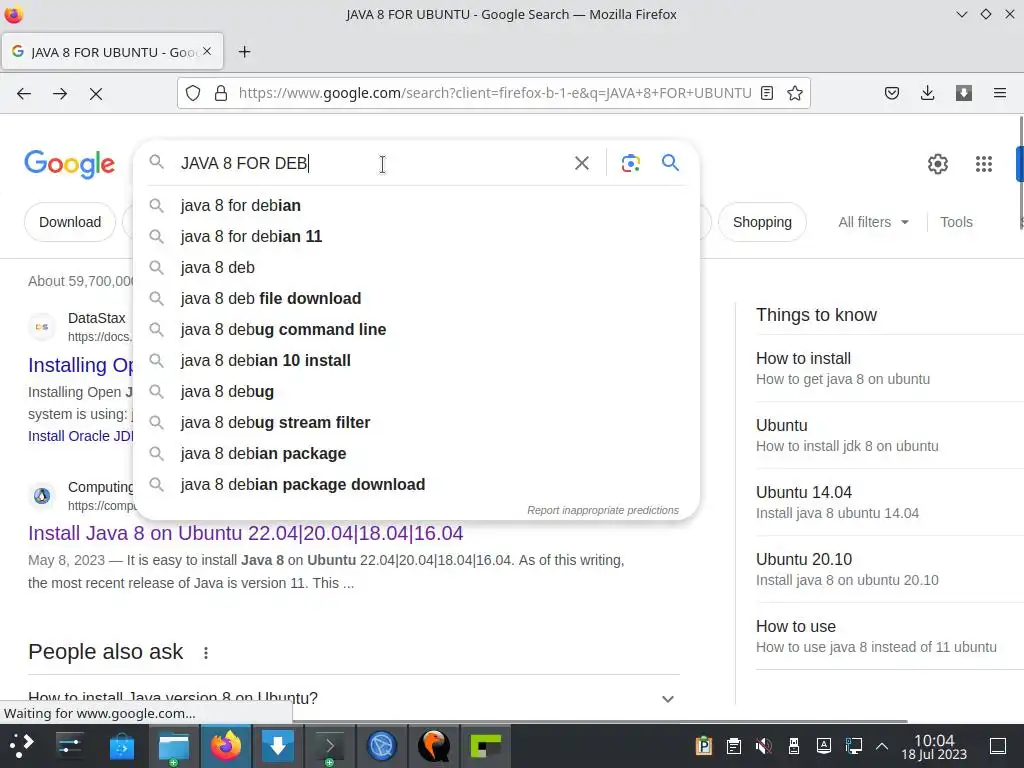This screenshot has height=768, width=1024.
Task: Open the Firefox downloads panel
Action: [927, 93]
